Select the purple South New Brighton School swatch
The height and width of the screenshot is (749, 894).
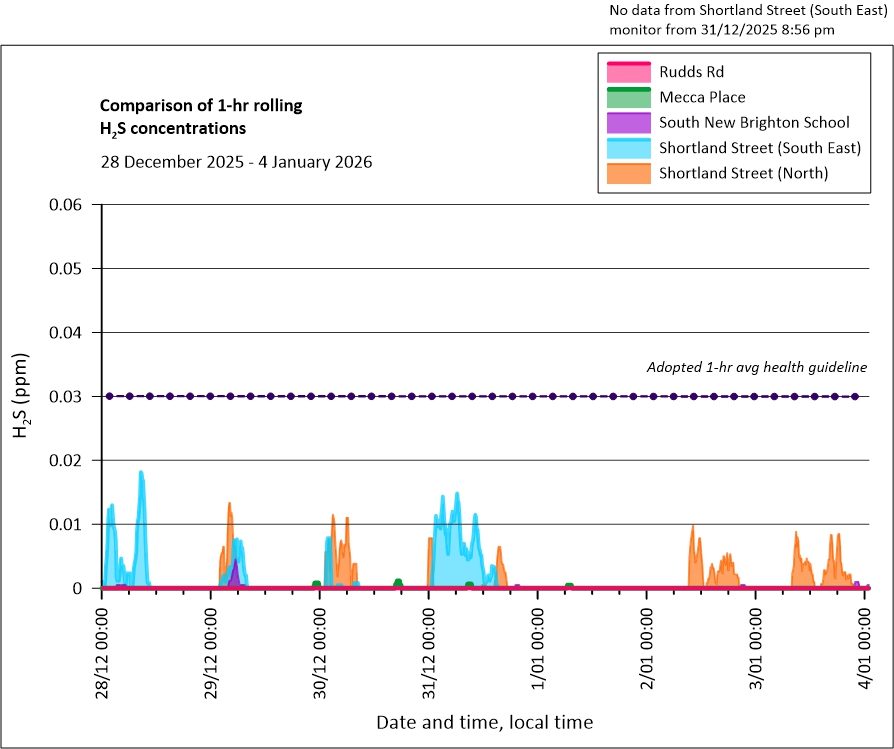pos(627,122)
